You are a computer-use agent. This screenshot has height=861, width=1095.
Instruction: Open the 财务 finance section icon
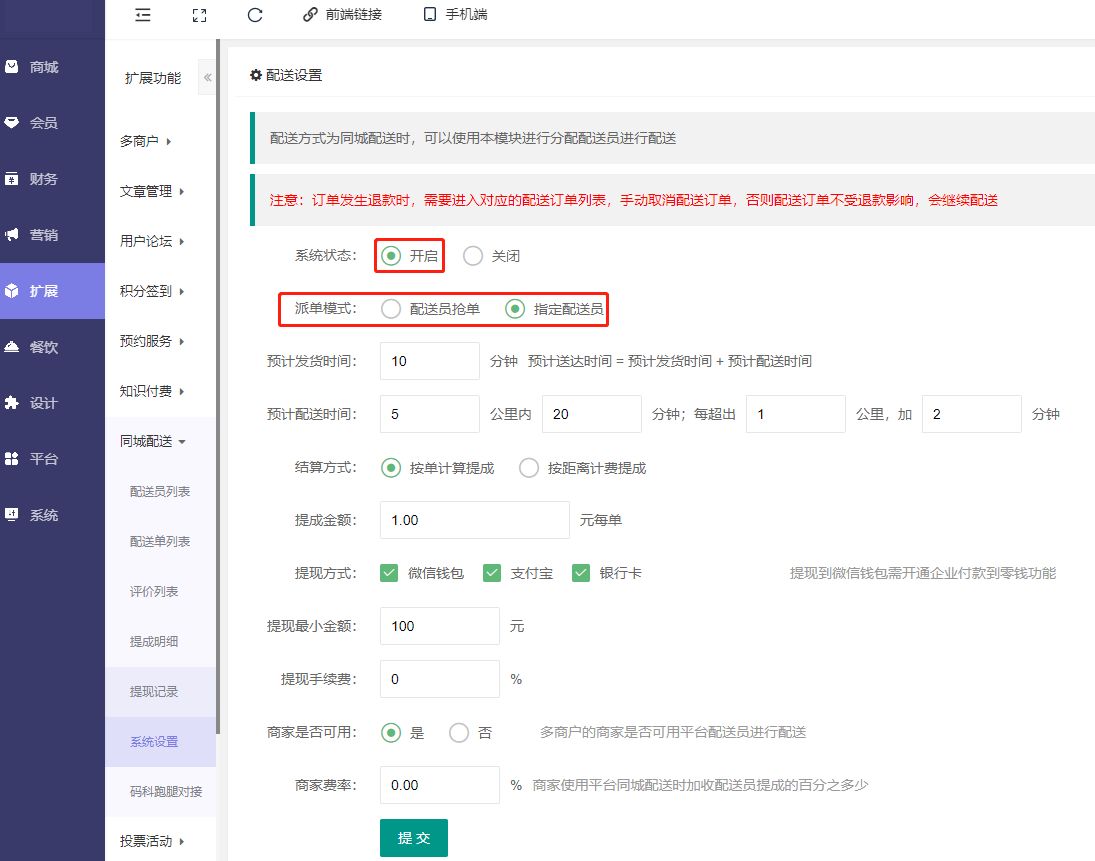(12, 179)
